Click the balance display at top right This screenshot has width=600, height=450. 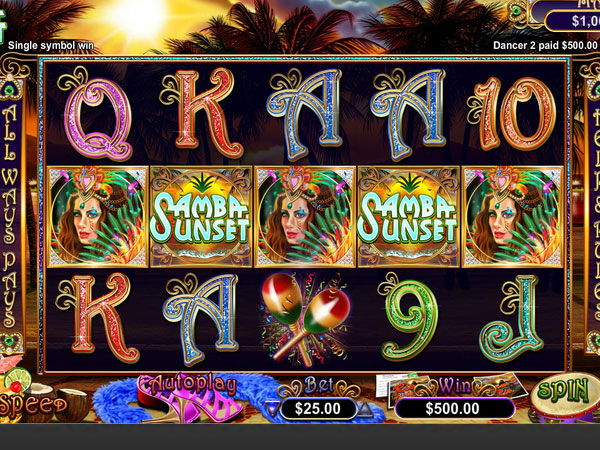[x=572, y=21]
